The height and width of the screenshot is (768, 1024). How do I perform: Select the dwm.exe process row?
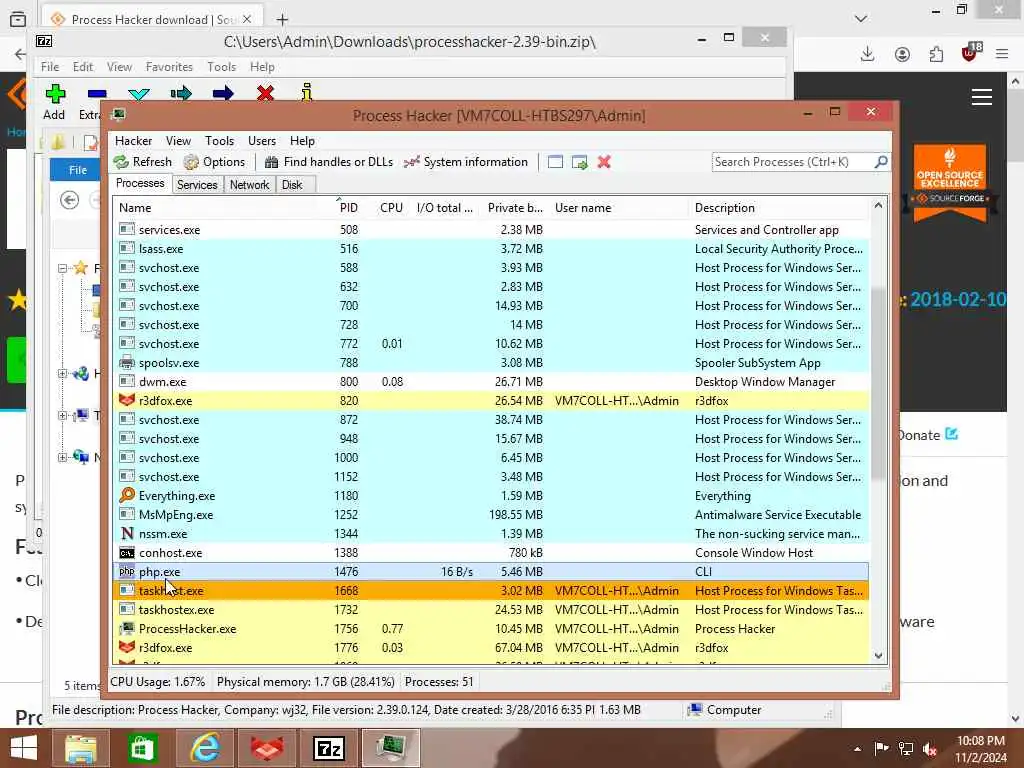pos(491,381)
